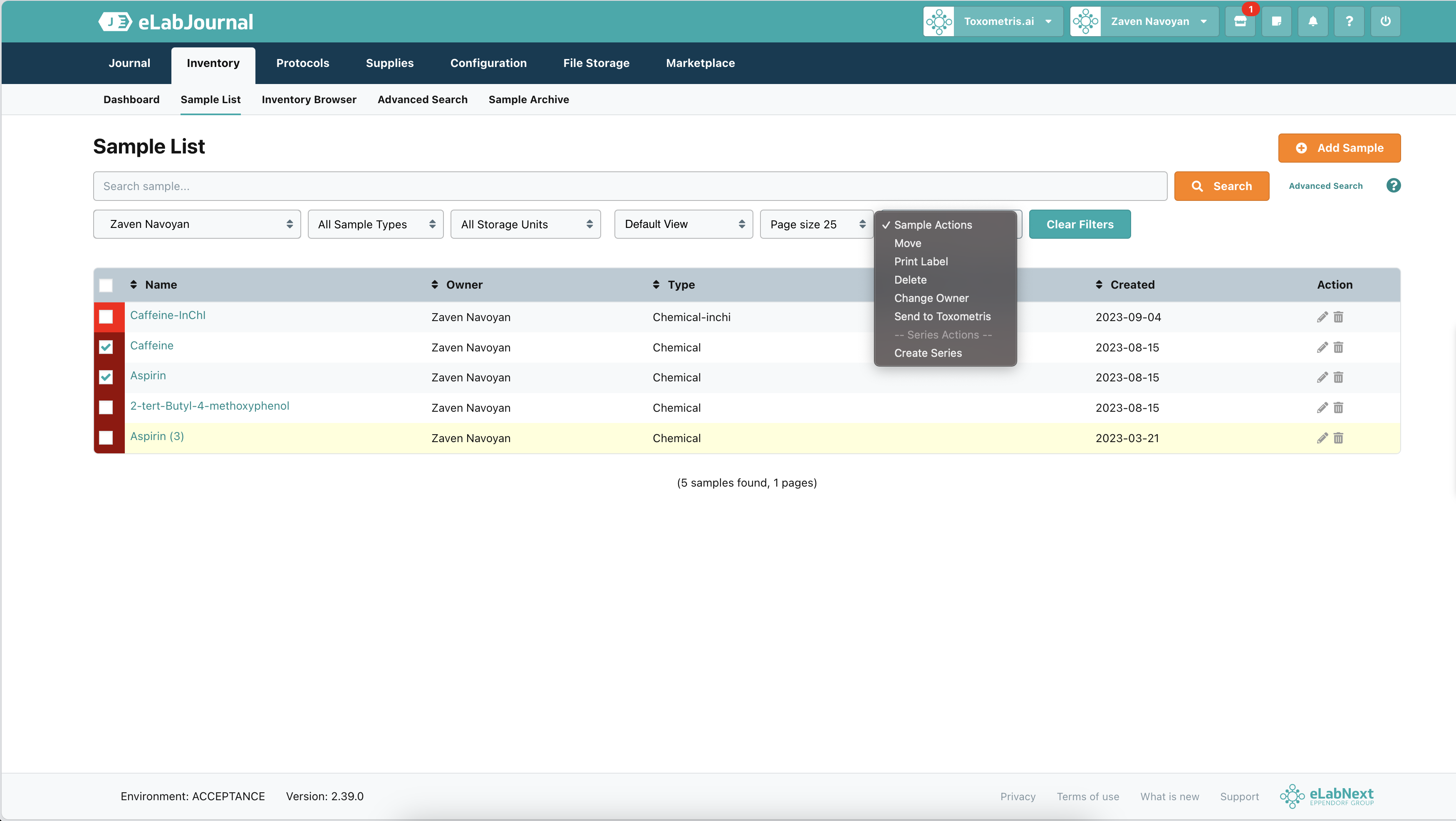
Task: Delete the Caffeine-InChI sample via trash icon
Action: (1338, 317)
